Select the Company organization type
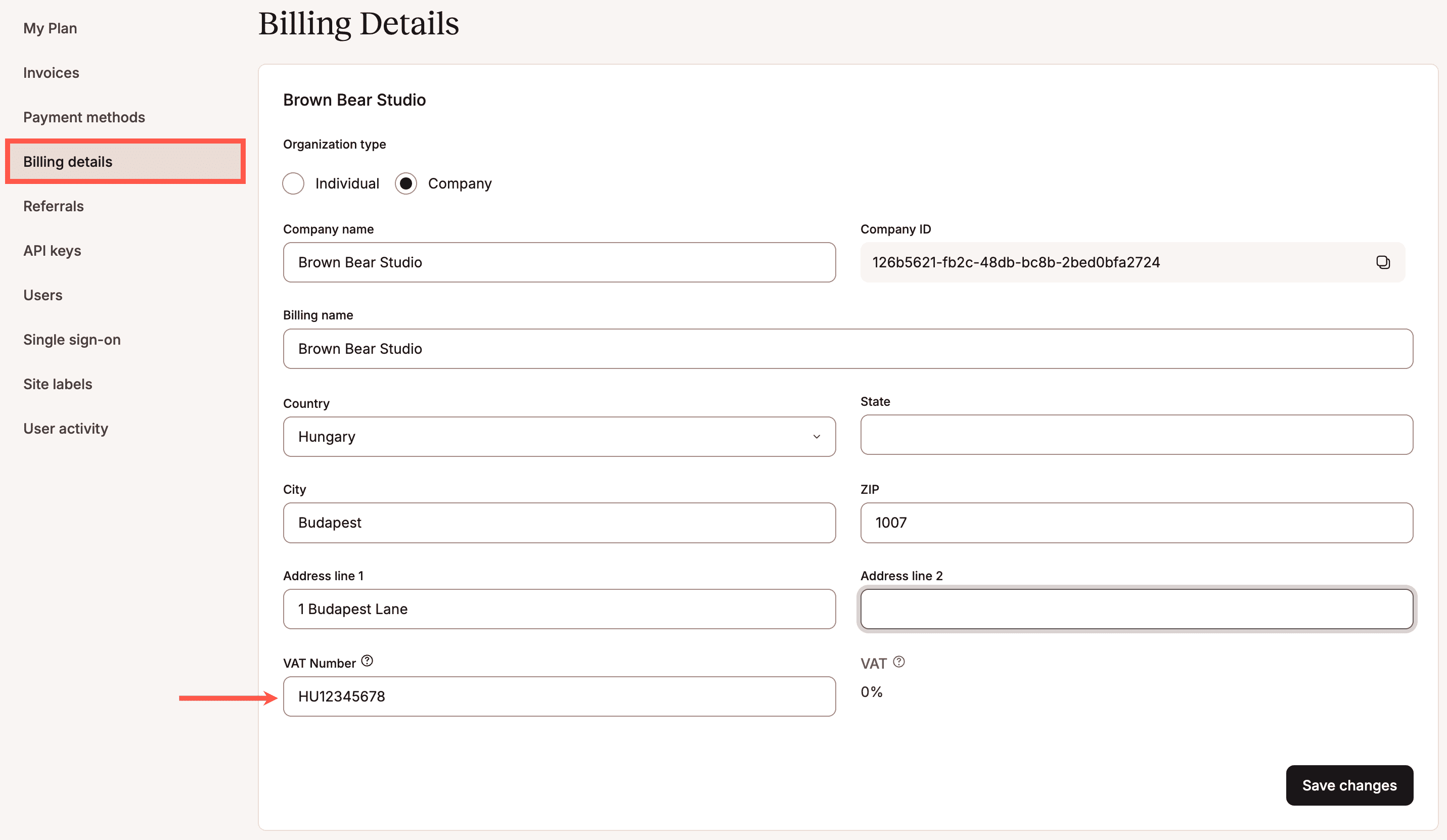The image size is (1447, 840). tap(406, 183)
